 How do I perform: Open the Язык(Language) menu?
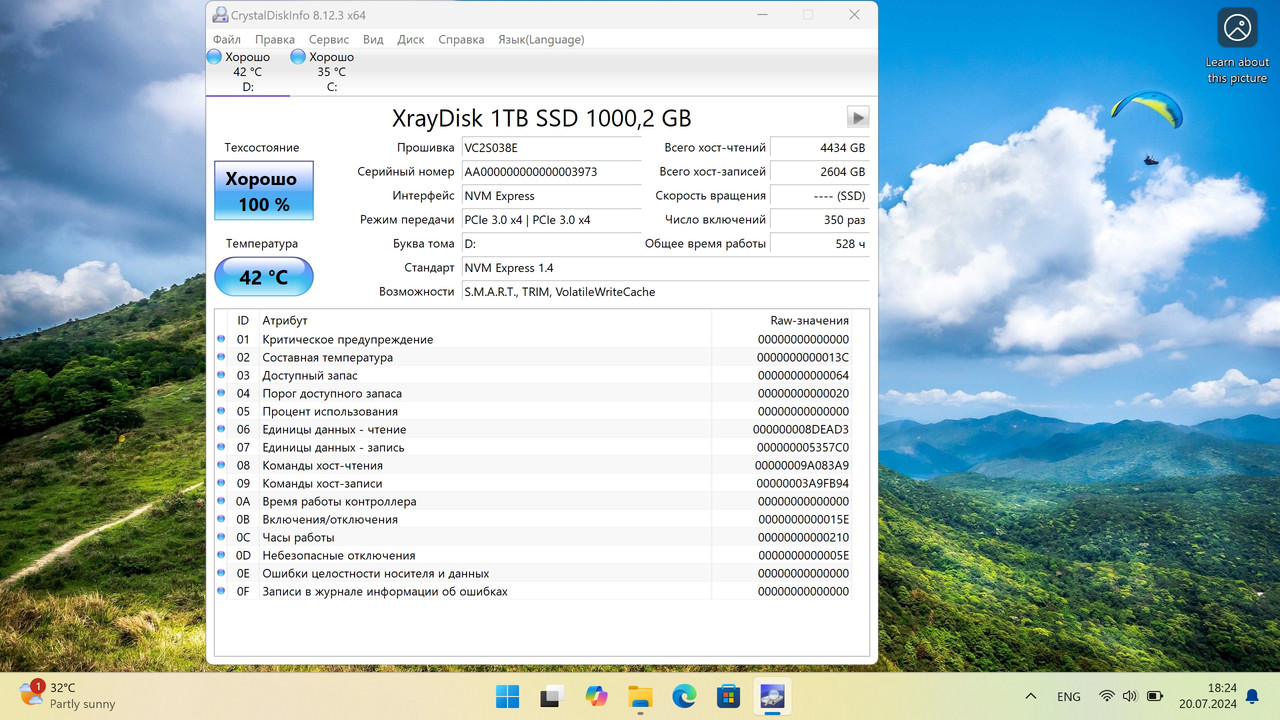coord(541,39)
